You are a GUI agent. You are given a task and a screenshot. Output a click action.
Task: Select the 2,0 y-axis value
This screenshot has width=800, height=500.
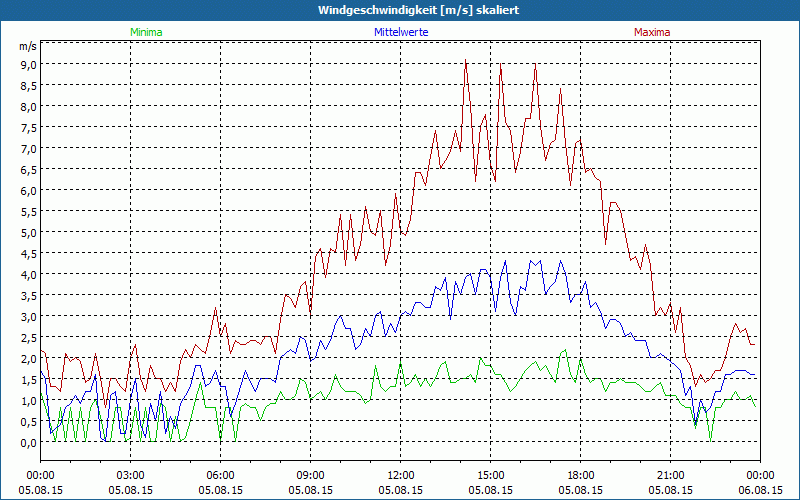[x=28, y=358]
